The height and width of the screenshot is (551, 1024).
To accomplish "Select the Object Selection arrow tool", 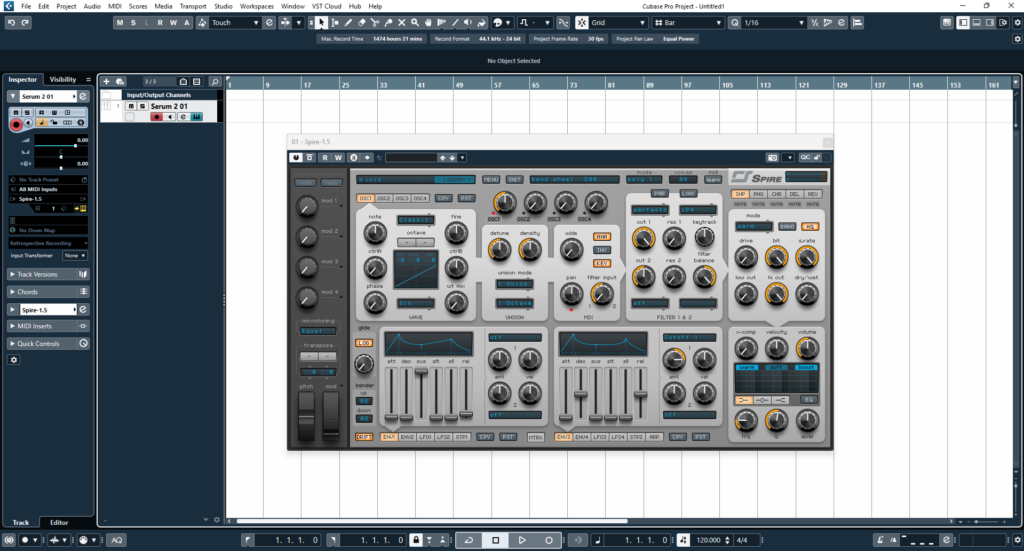I will tap(321, 22).
